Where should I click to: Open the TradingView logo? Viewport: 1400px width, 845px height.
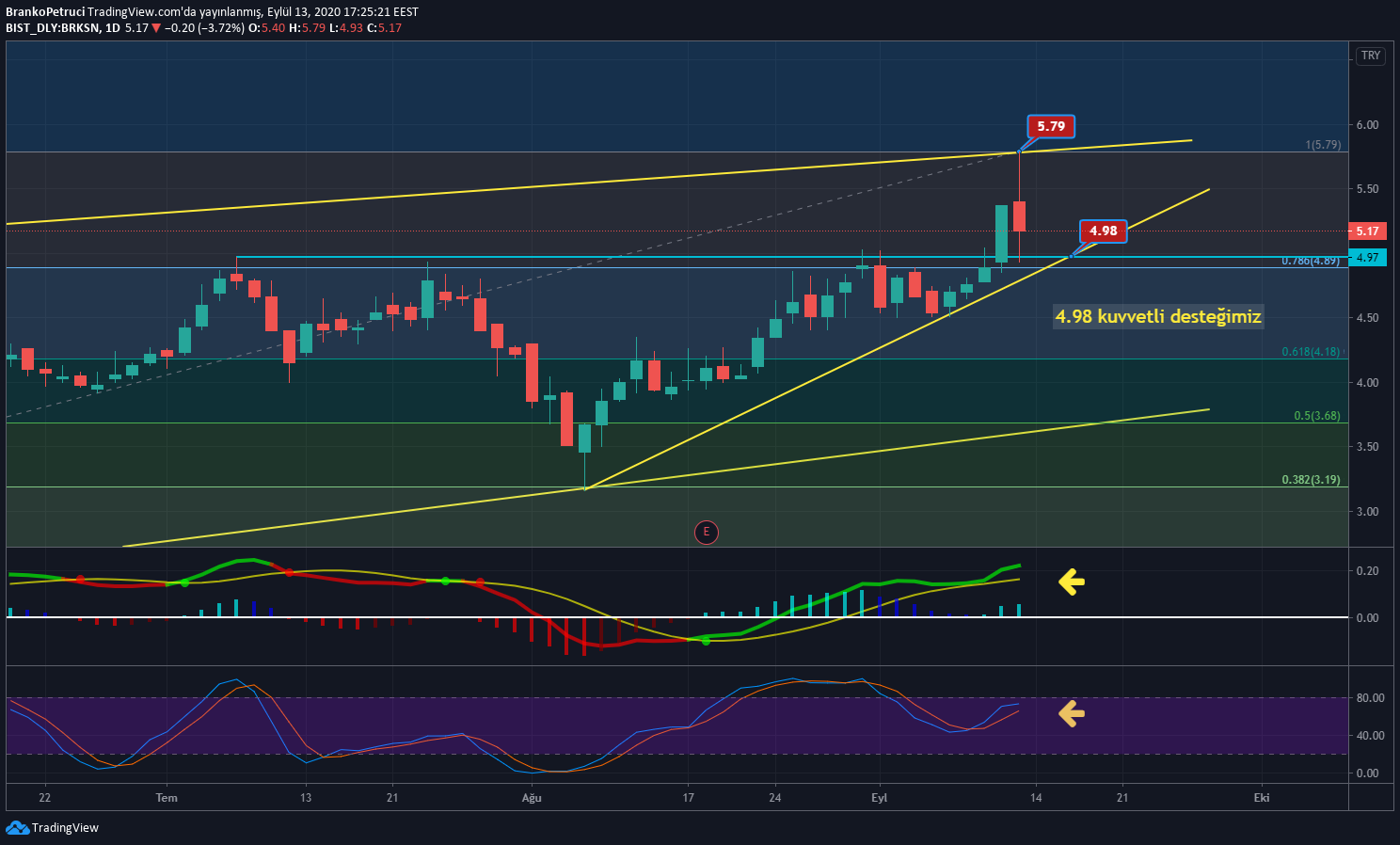pos(53,828)
